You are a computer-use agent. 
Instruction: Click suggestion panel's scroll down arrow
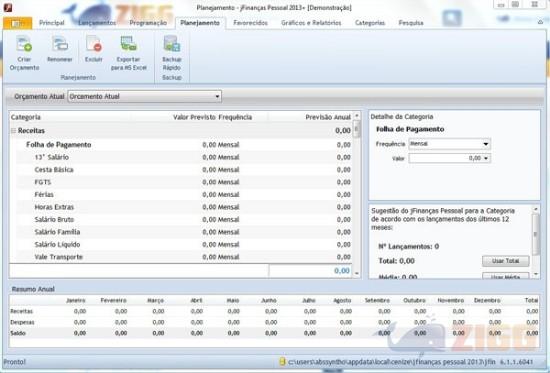click(536, 274)
